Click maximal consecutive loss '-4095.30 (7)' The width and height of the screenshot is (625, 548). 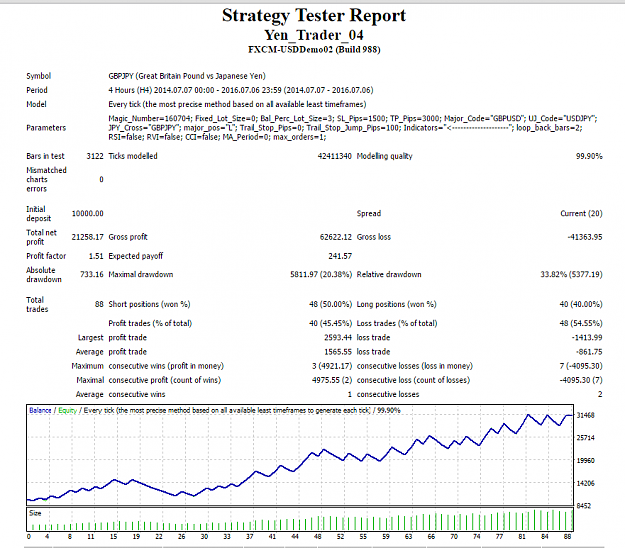pos(581,380)
